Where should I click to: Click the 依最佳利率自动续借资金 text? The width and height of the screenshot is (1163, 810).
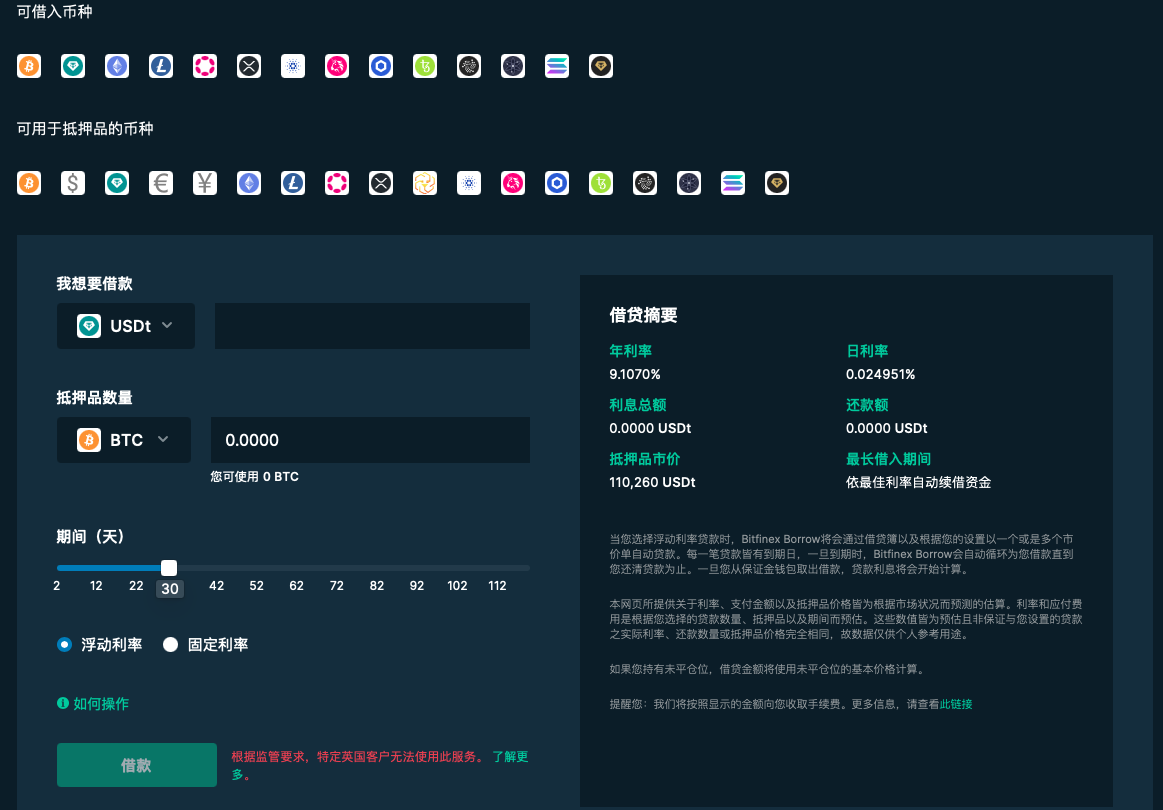918,482
